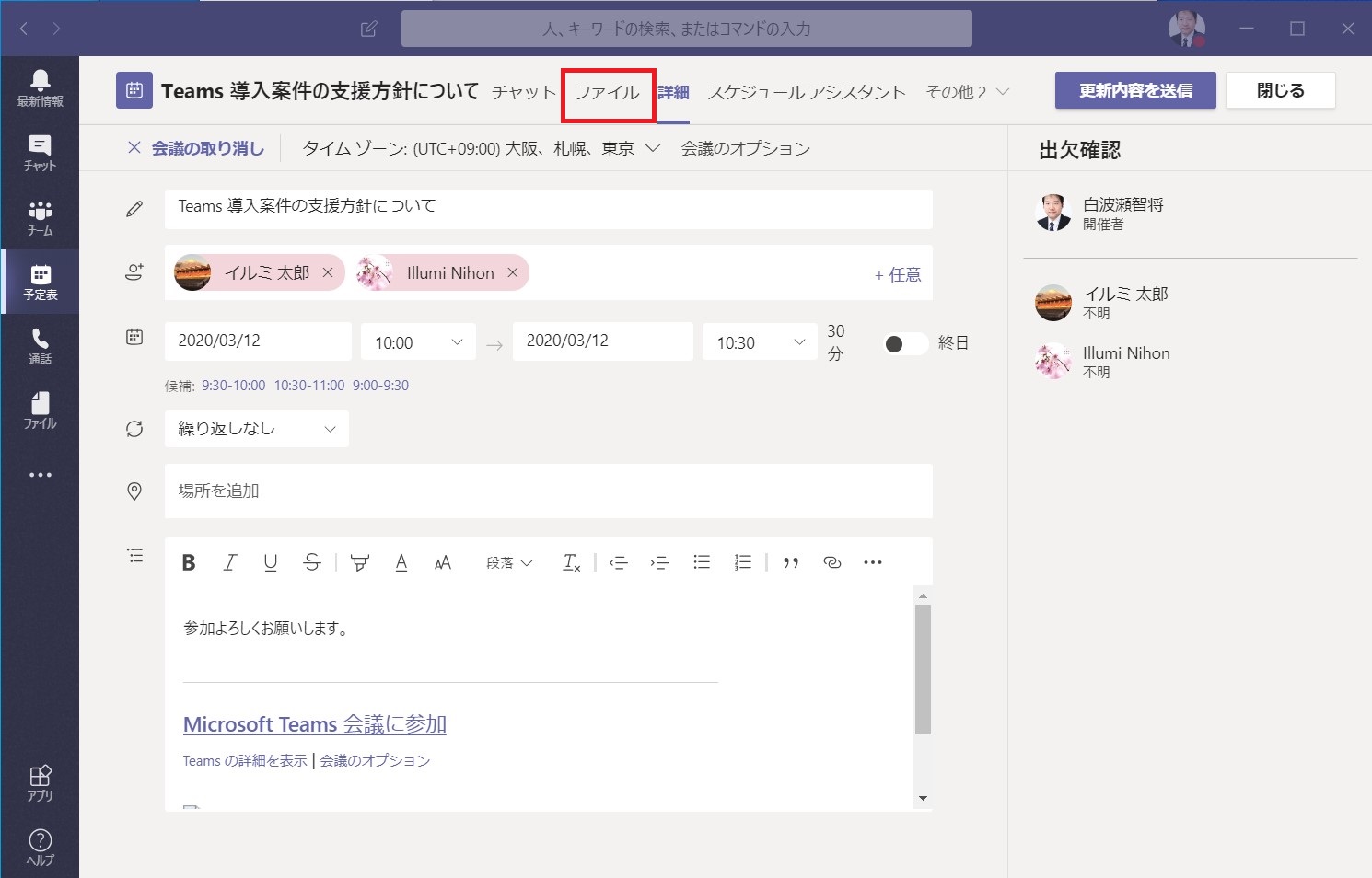Open the Calls (通話) sidebar icon

[40, 346]
